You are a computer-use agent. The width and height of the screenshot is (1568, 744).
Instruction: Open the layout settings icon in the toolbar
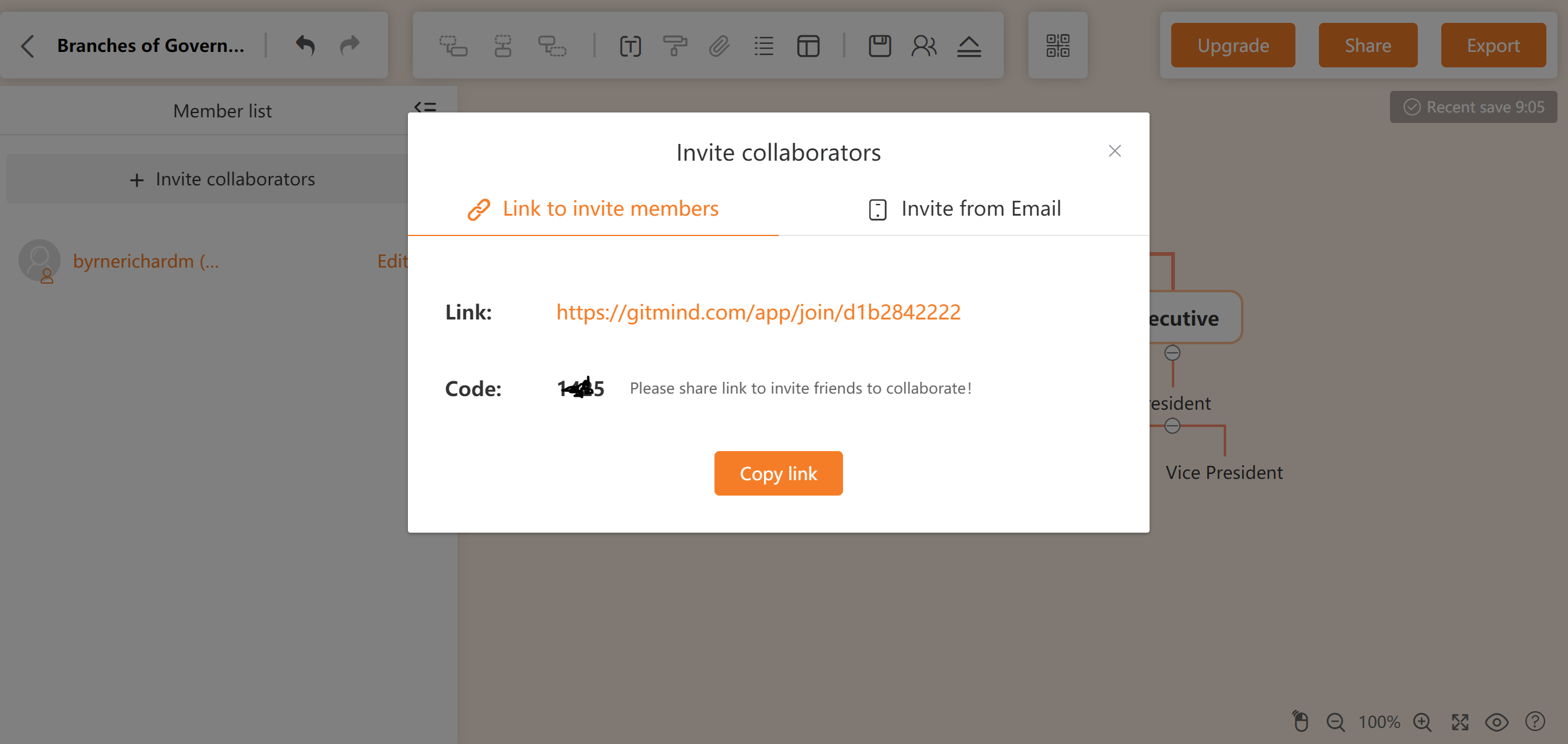(808, 45)
